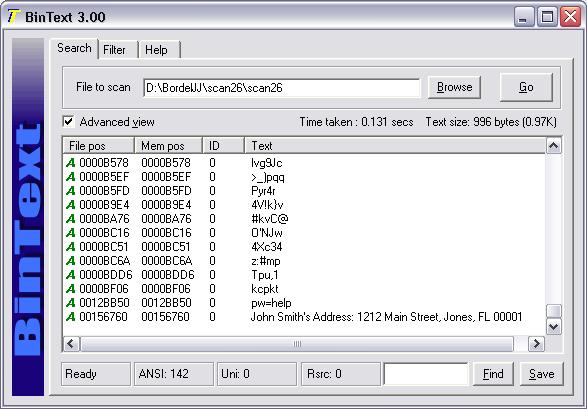The image size is (587, 409).
Task: Click the Find button
Action: pos(493,374)
